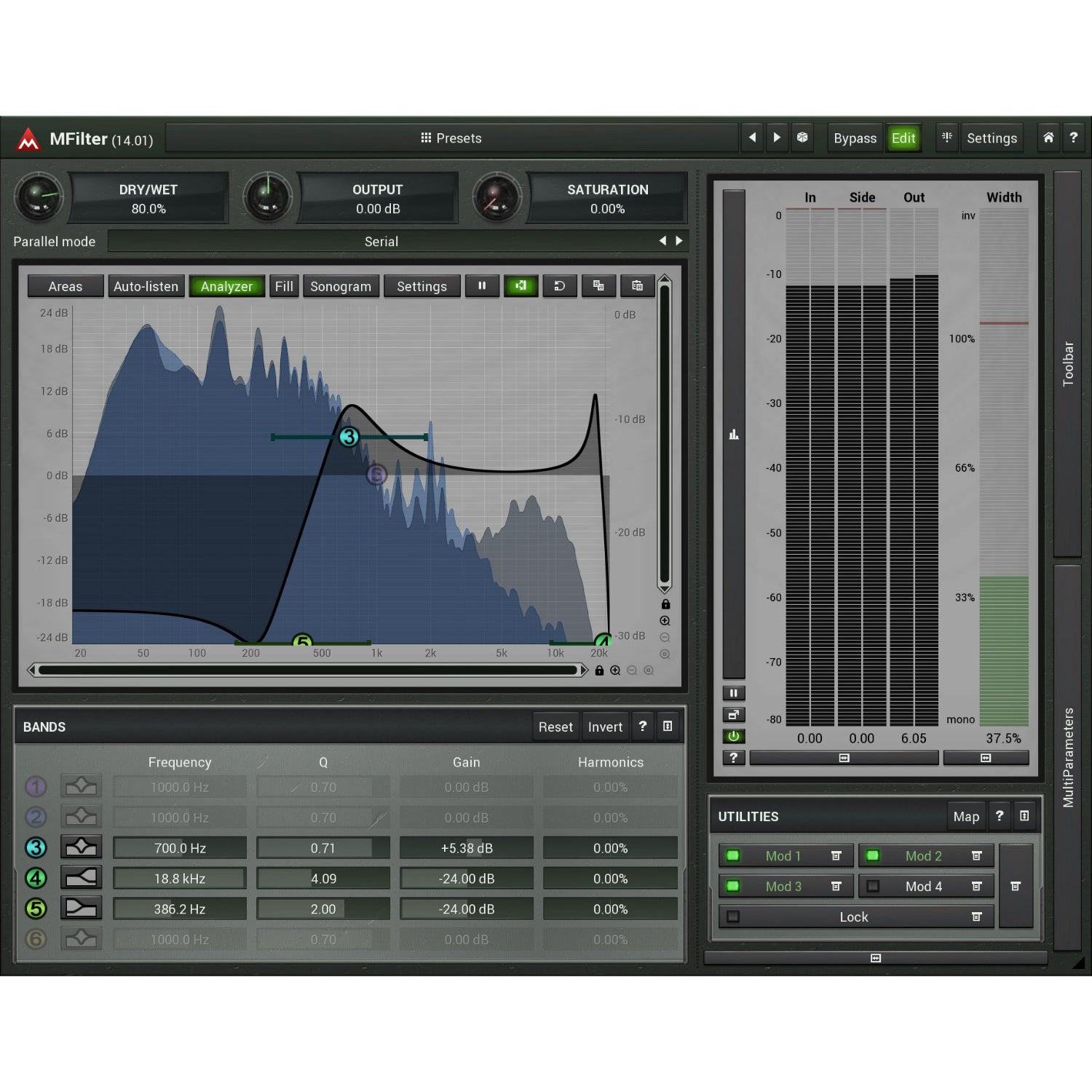The image size is (1092, 1092).
Task: Click the band 3 Gain value +5.38 dB
Action: click(x=467, y=848)
